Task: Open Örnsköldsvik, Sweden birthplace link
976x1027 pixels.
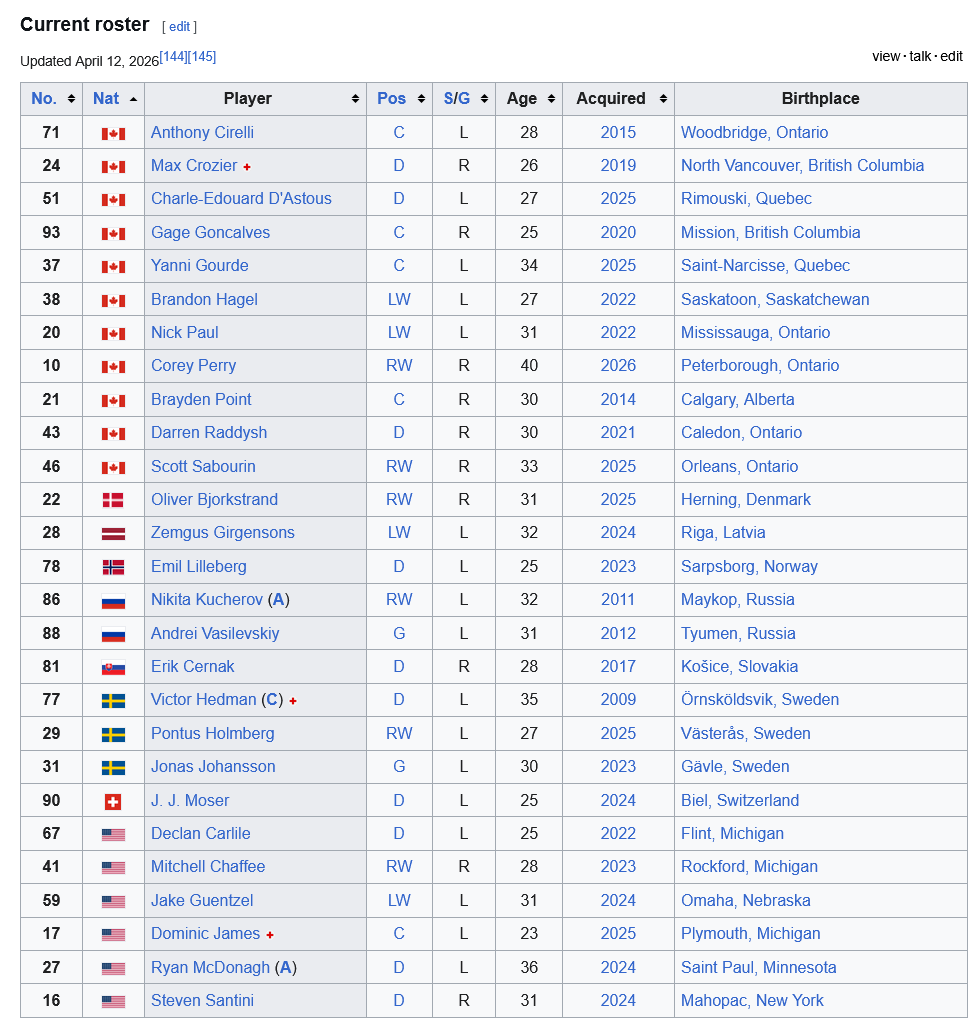Action: (760, 700)
